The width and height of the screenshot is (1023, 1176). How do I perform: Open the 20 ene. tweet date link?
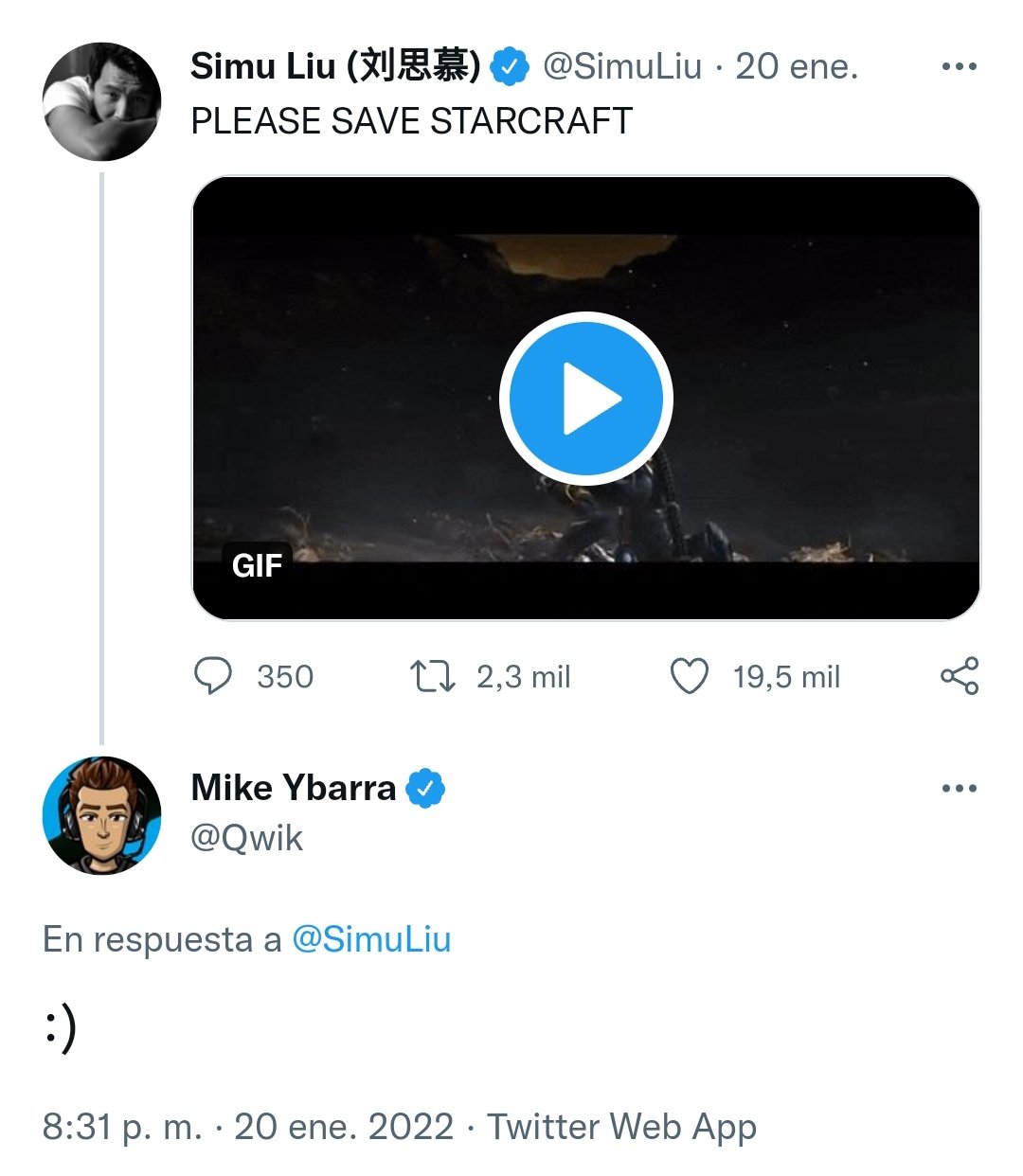pyautogui.click(x=797, y=66)
